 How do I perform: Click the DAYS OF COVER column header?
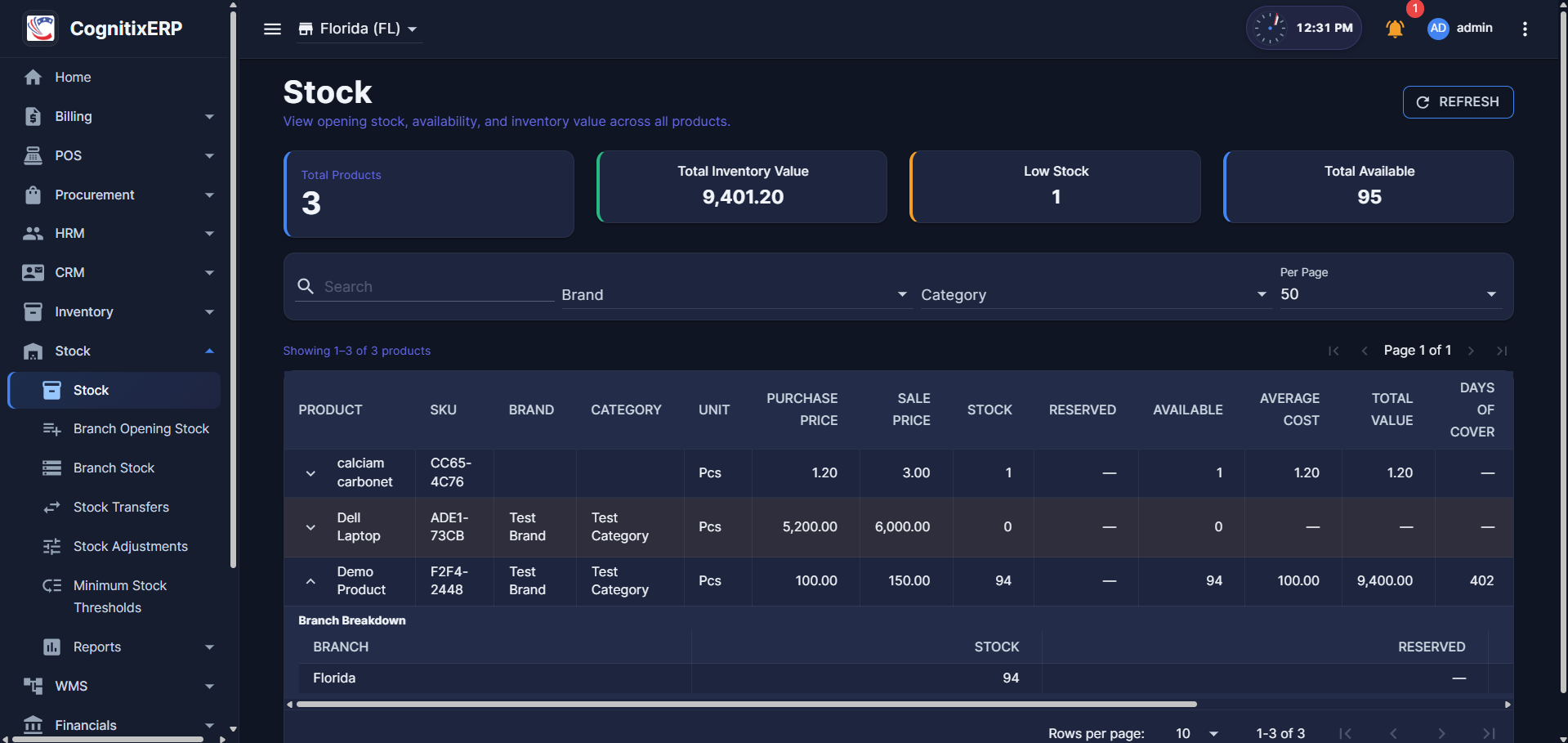[1472, 410]
